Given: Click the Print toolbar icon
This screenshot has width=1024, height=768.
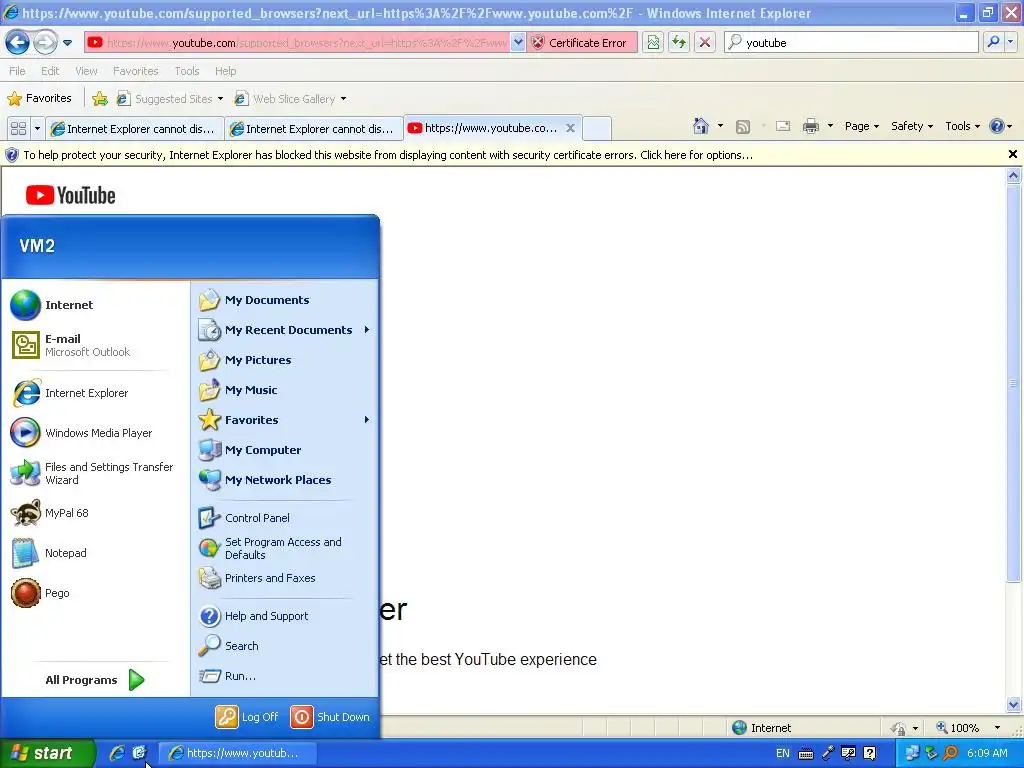Looking at the screenshot, I should 810,126.
